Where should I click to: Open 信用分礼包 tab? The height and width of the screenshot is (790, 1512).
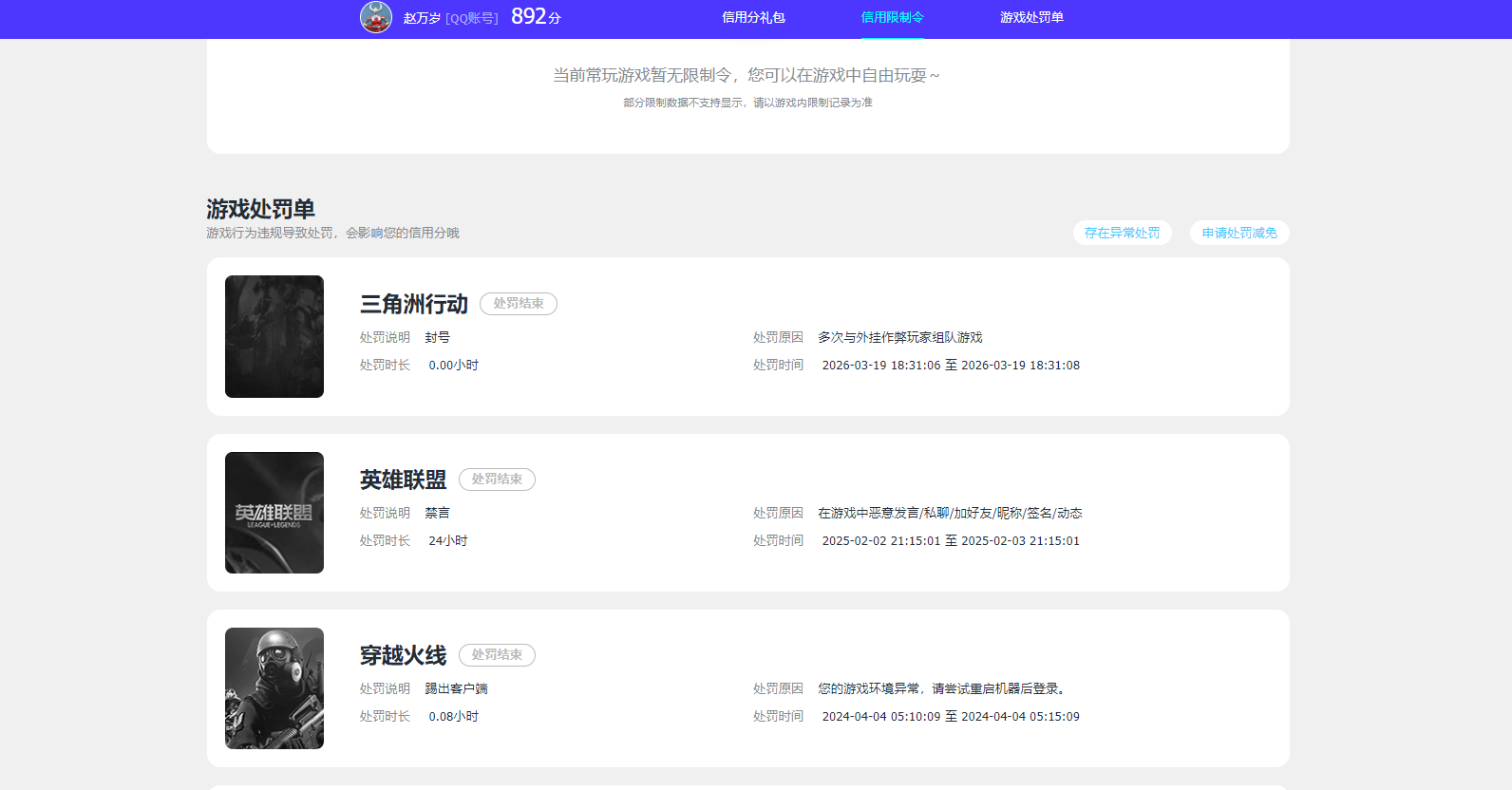point(753,18)
